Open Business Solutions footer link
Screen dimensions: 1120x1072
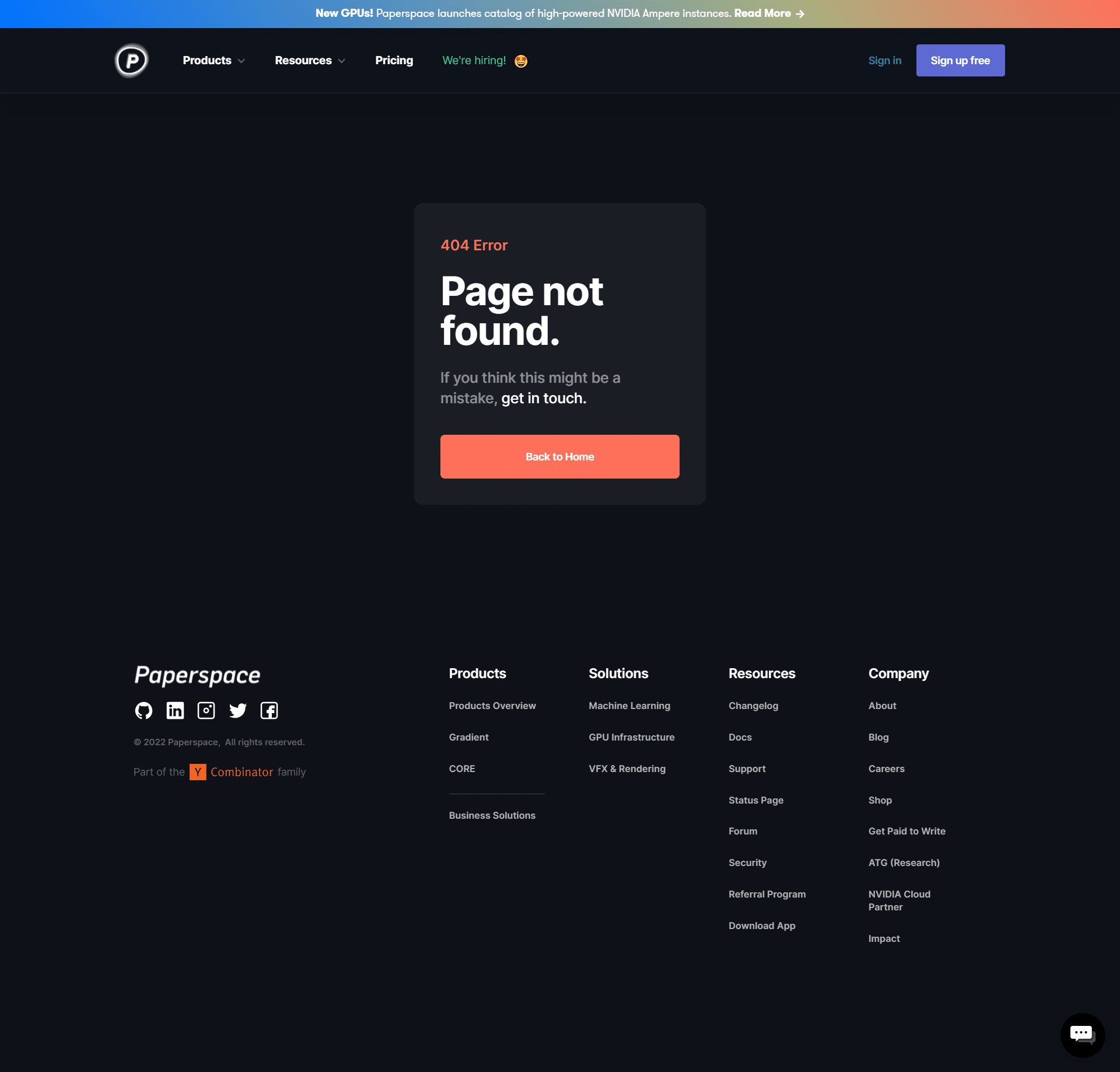pos(492,816)
